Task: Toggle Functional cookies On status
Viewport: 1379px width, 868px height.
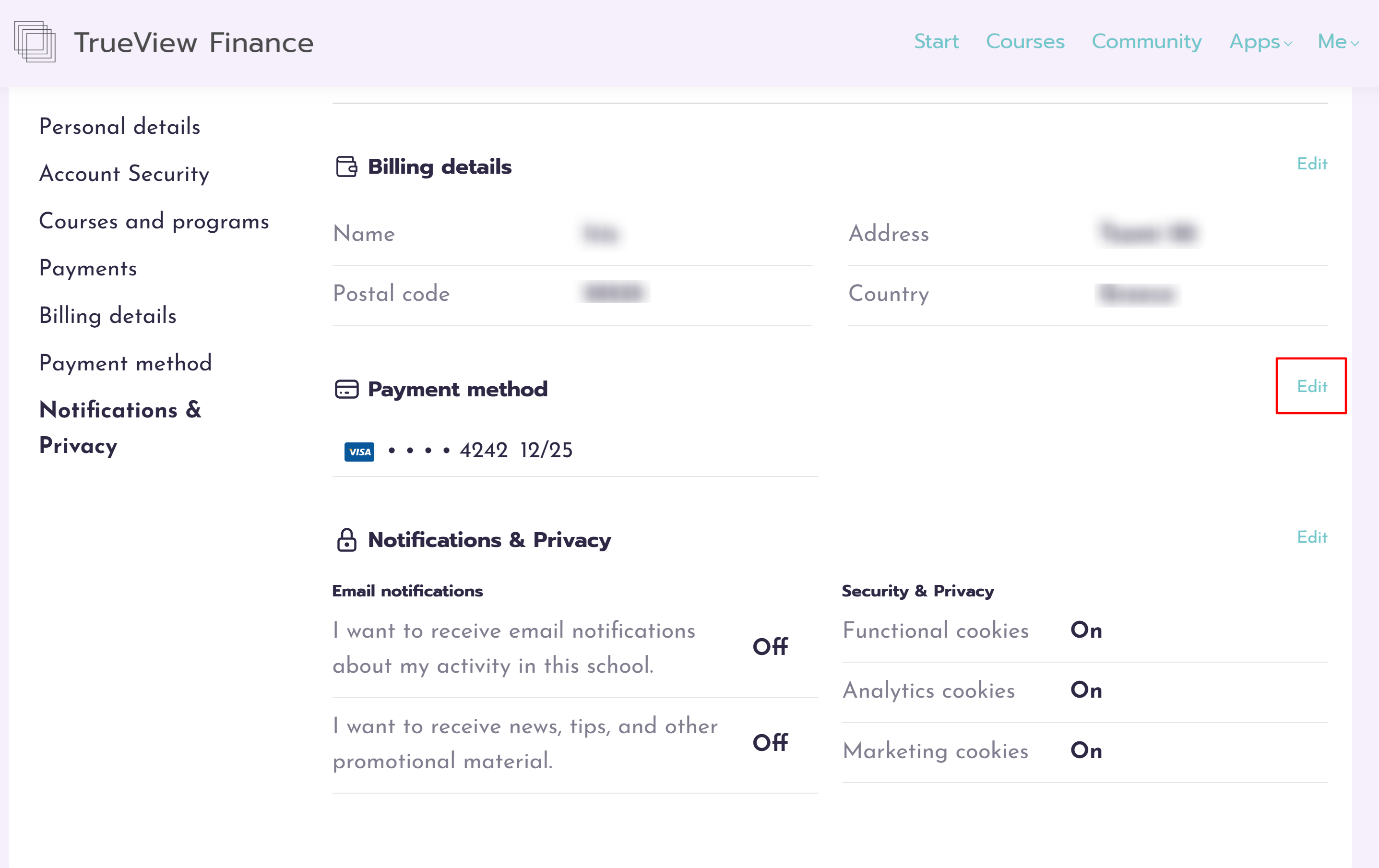Action: 1086,630
